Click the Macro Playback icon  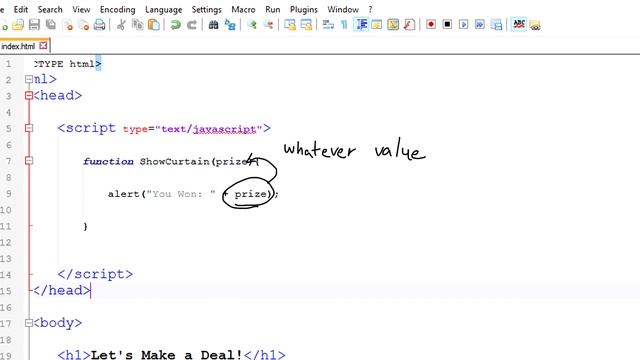(464, 25)
